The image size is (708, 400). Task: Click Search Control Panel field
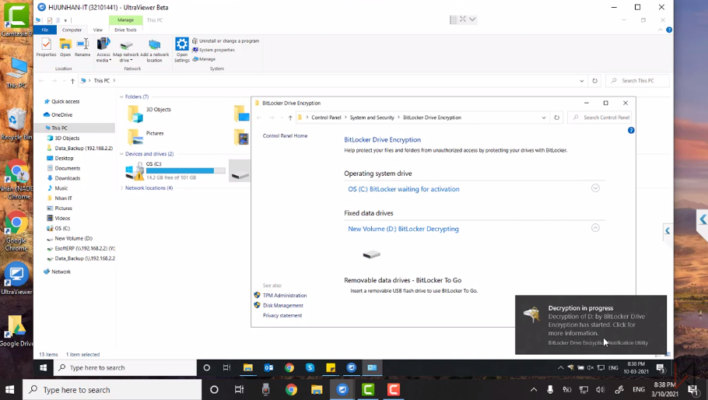pyautogui.click(x=601, y=117)
